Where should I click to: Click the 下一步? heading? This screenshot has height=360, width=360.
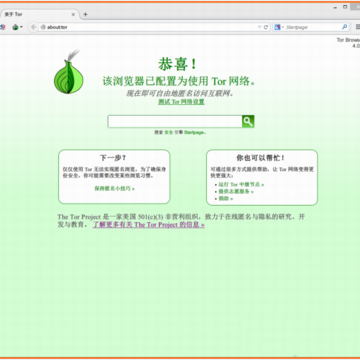[113, 158]
